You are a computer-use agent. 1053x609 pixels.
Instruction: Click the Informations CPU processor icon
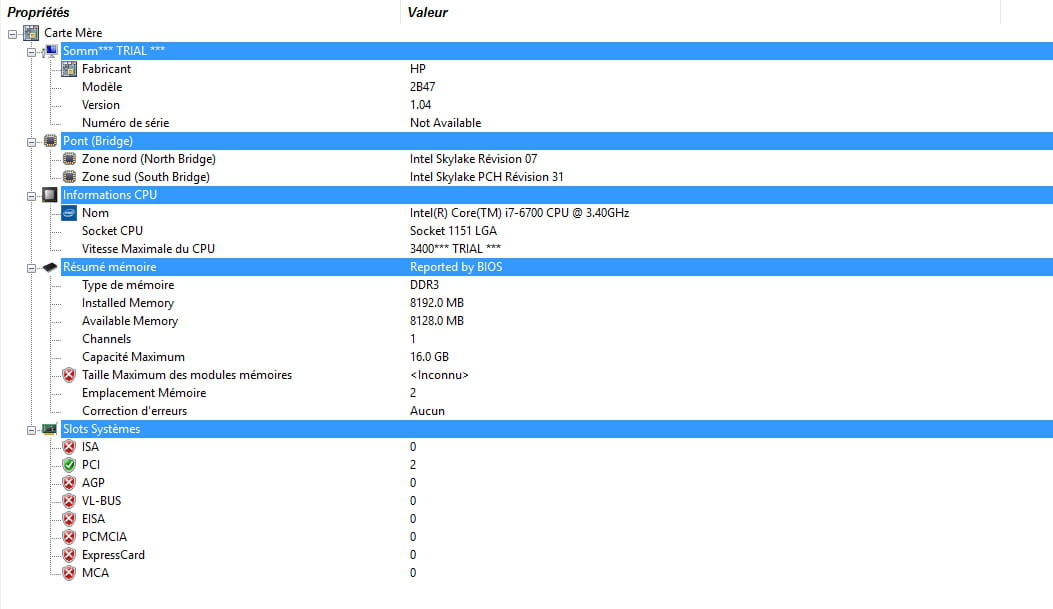click(50, 195)
